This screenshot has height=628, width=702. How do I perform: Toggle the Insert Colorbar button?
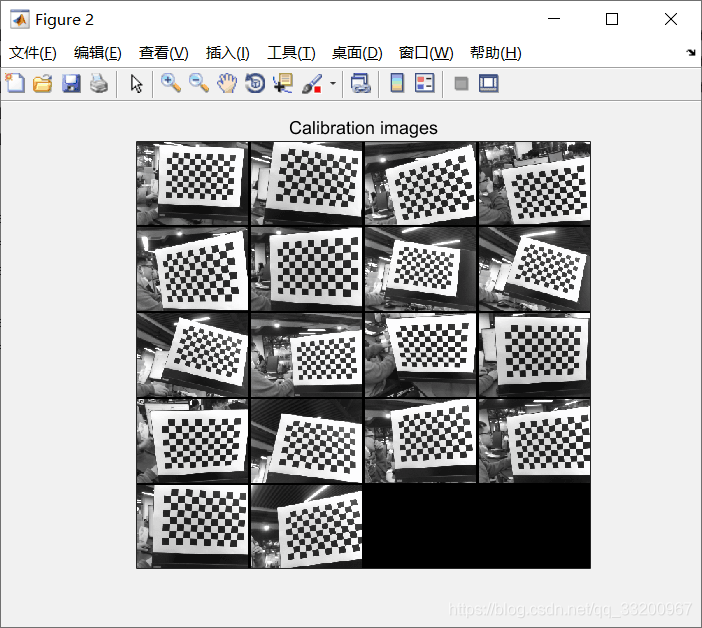coord(397,84)
